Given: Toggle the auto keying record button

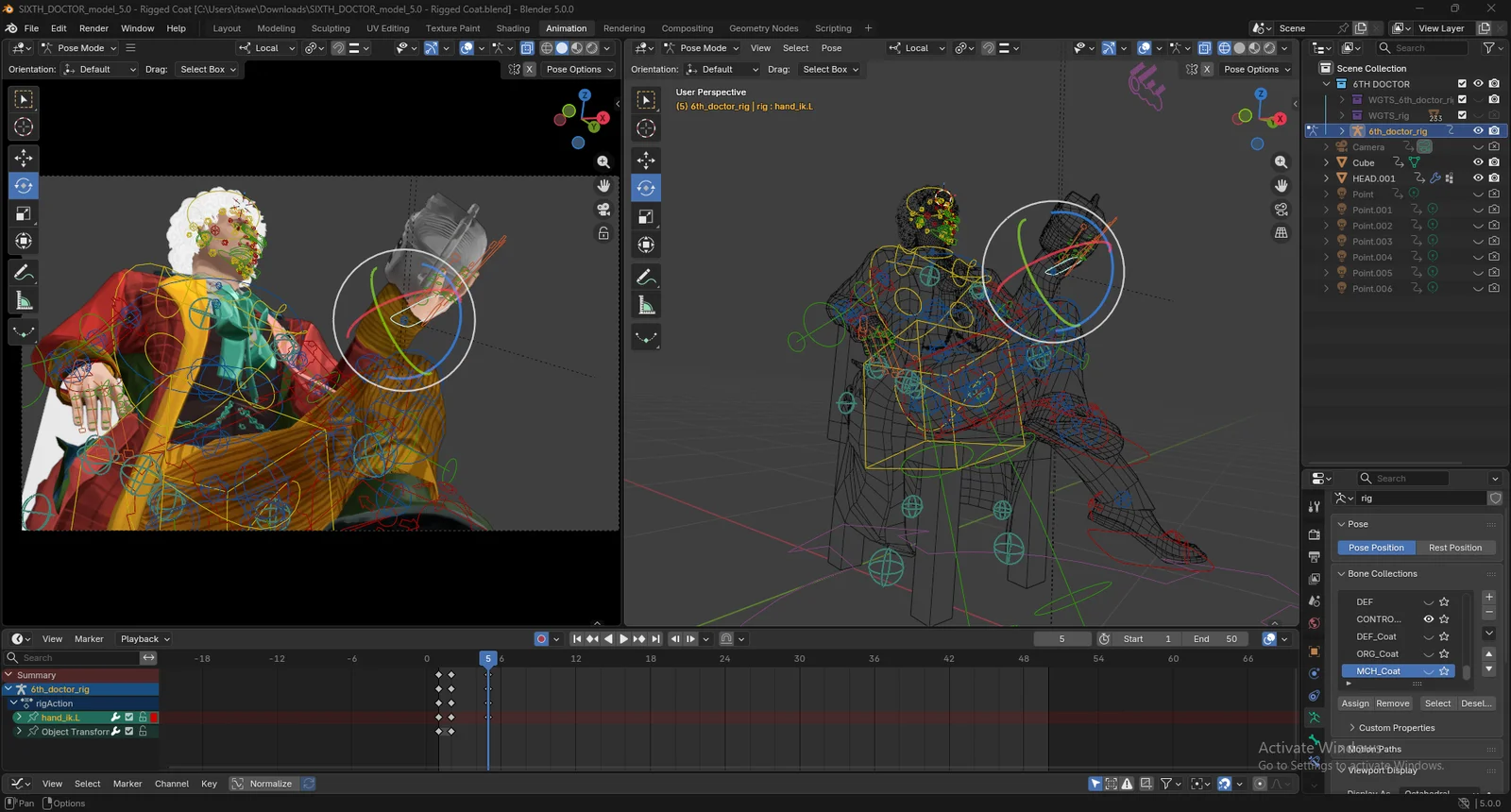Looking at the screenshot, I should point(541,639).
